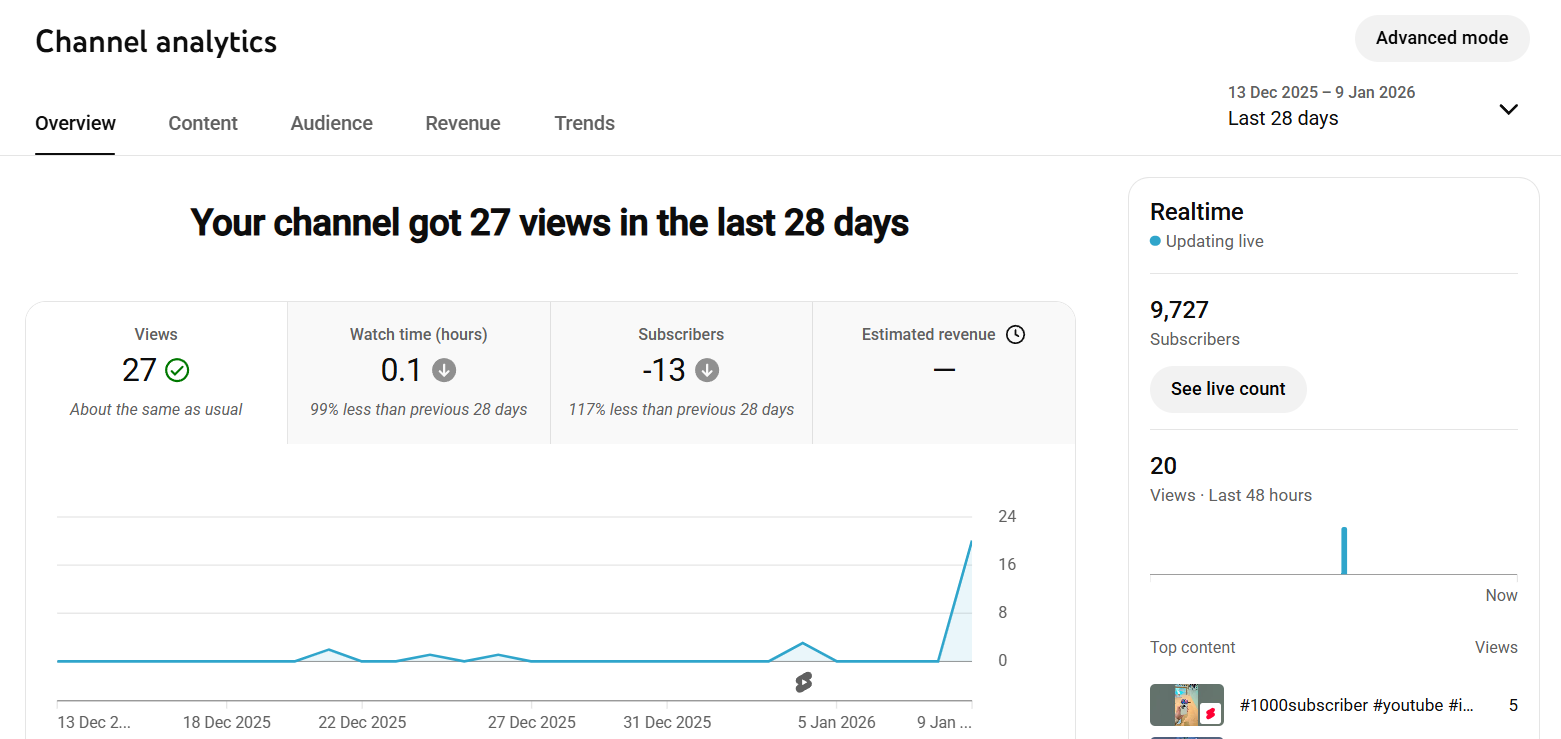Click the Advanced mode button
The height and width of the screenshot is (739, 1561).
click(1441, 38)
